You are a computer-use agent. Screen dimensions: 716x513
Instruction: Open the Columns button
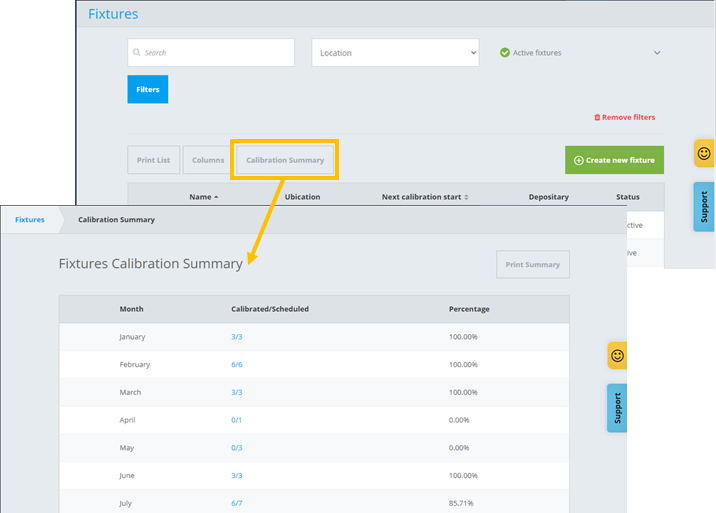pyautogui.click(x=208, y=160)
